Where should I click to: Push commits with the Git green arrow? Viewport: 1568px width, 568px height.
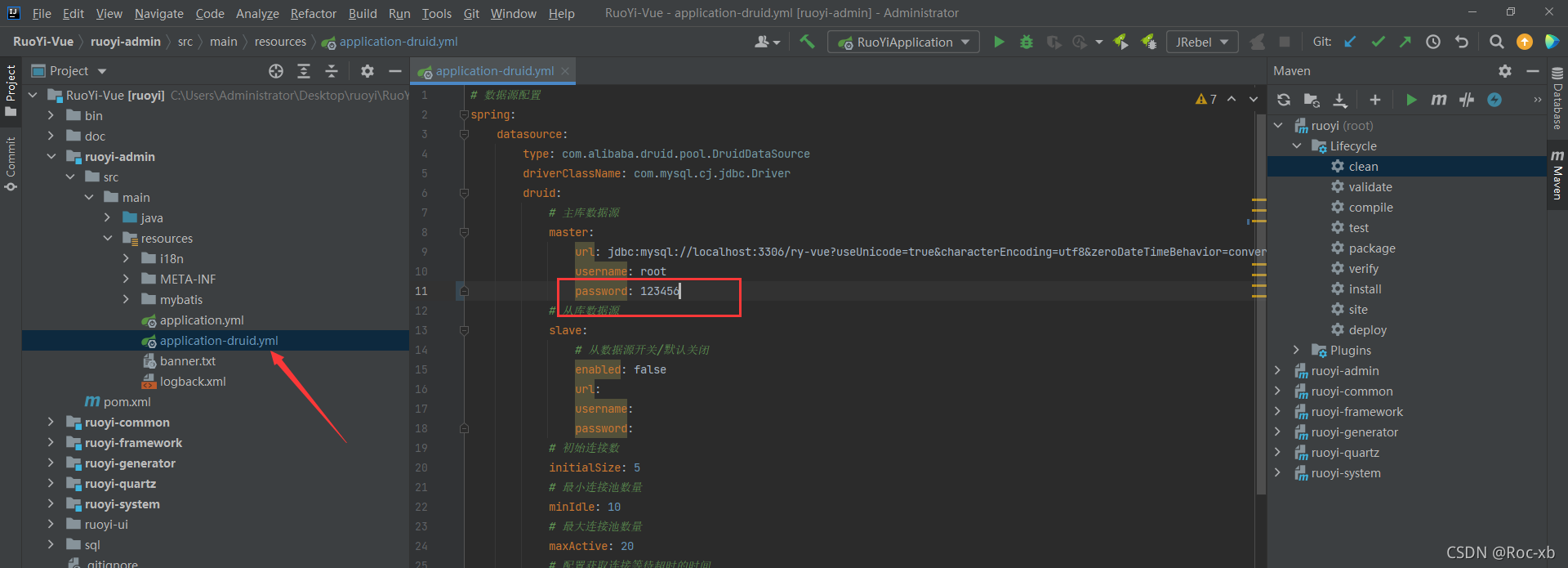coord(1405,42)
